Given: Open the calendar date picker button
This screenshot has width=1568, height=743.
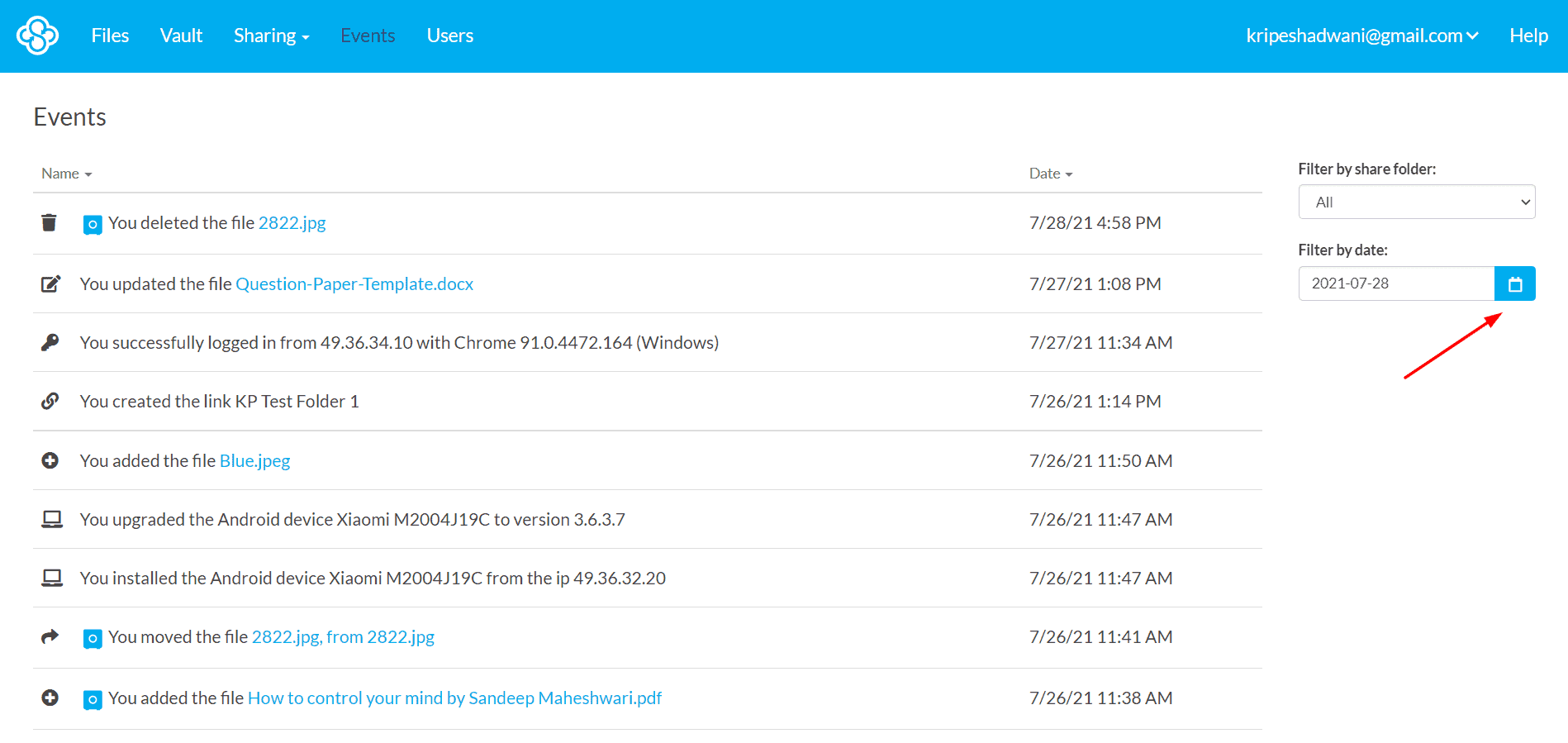Looking at the screenshot, I should click(x=1515, y=283).
